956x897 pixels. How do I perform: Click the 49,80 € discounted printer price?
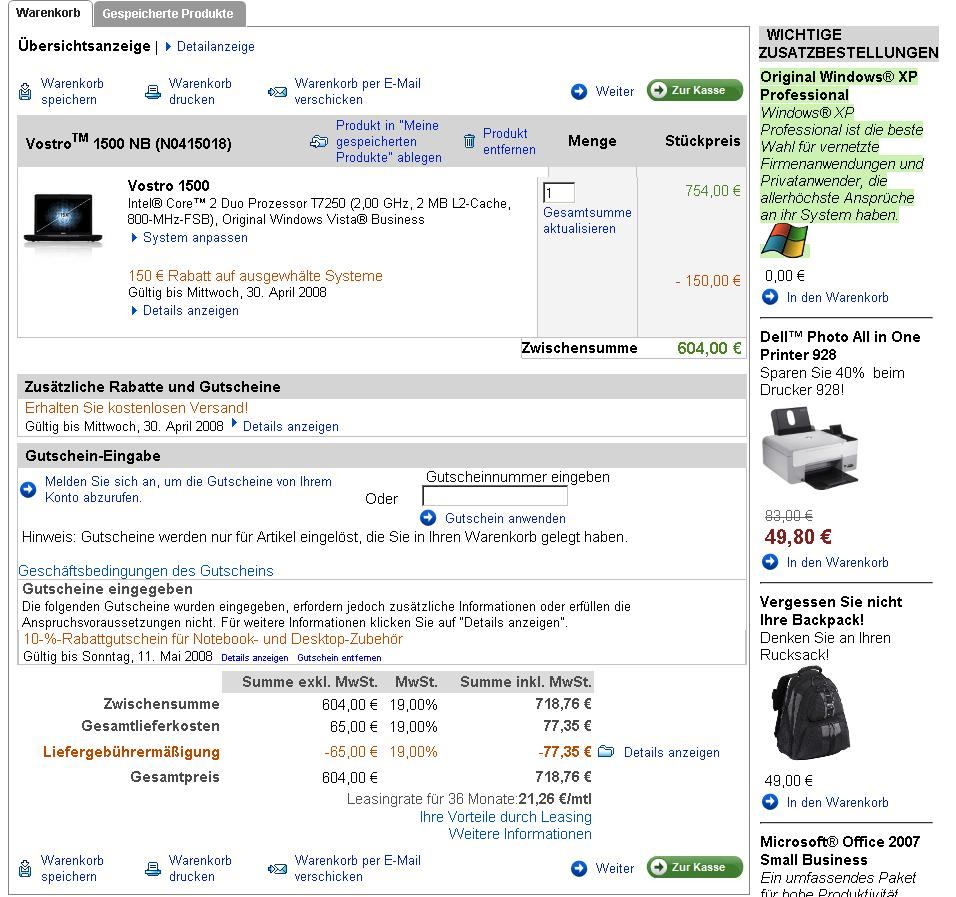point(798,537)
